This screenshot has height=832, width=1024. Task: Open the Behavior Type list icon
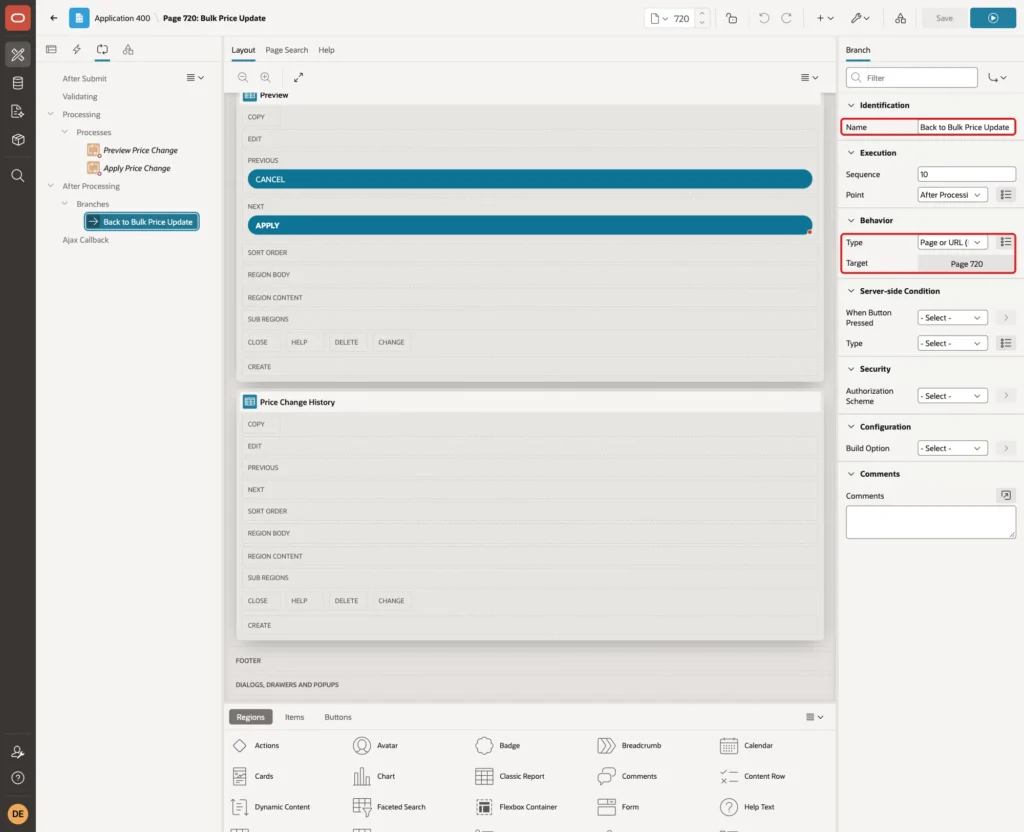click(1006, 242)
